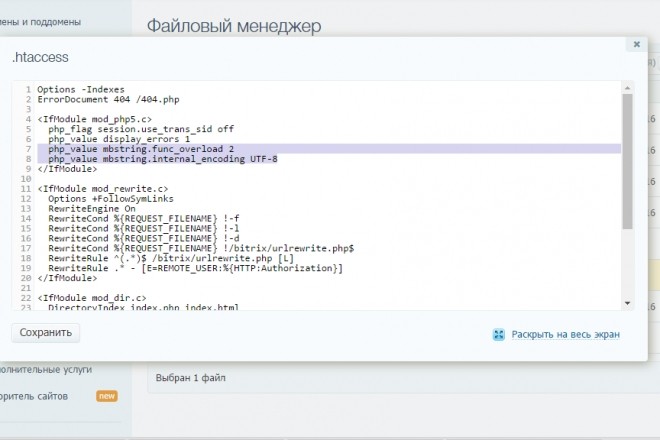Click the "ErrorDocument 404 /404.php" line
The width and height of the screenshot is (660, 440).
(x=108, y=99)
